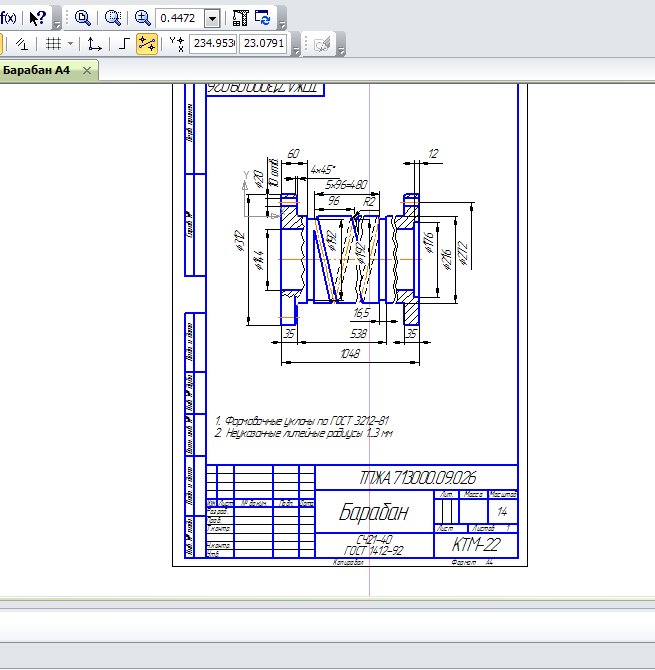Close the Барабан A4 document tab
Viewport: 655px width, 670px height.
pos(87,70)
